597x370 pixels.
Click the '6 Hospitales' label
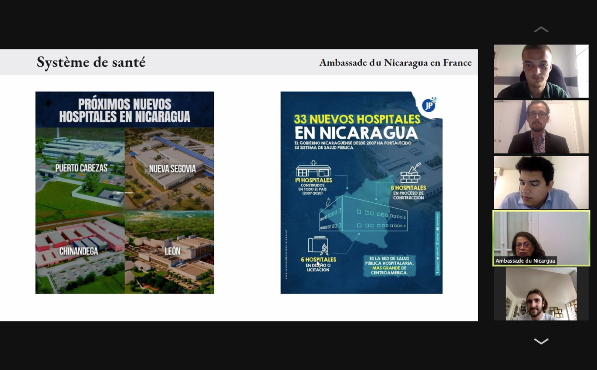coord(318,260)
